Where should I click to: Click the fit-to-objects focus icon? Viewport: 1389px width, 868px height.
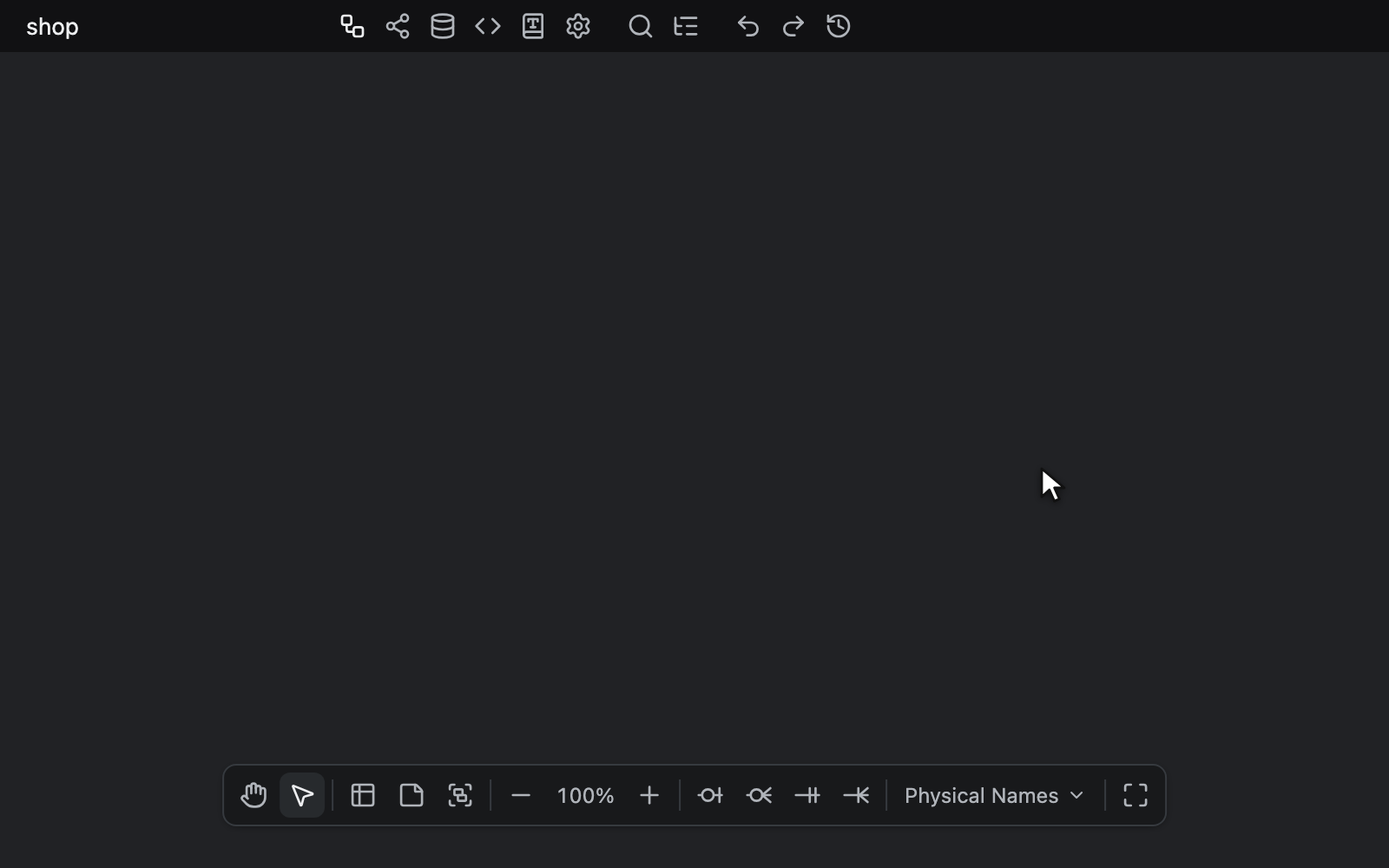point(460,795)
